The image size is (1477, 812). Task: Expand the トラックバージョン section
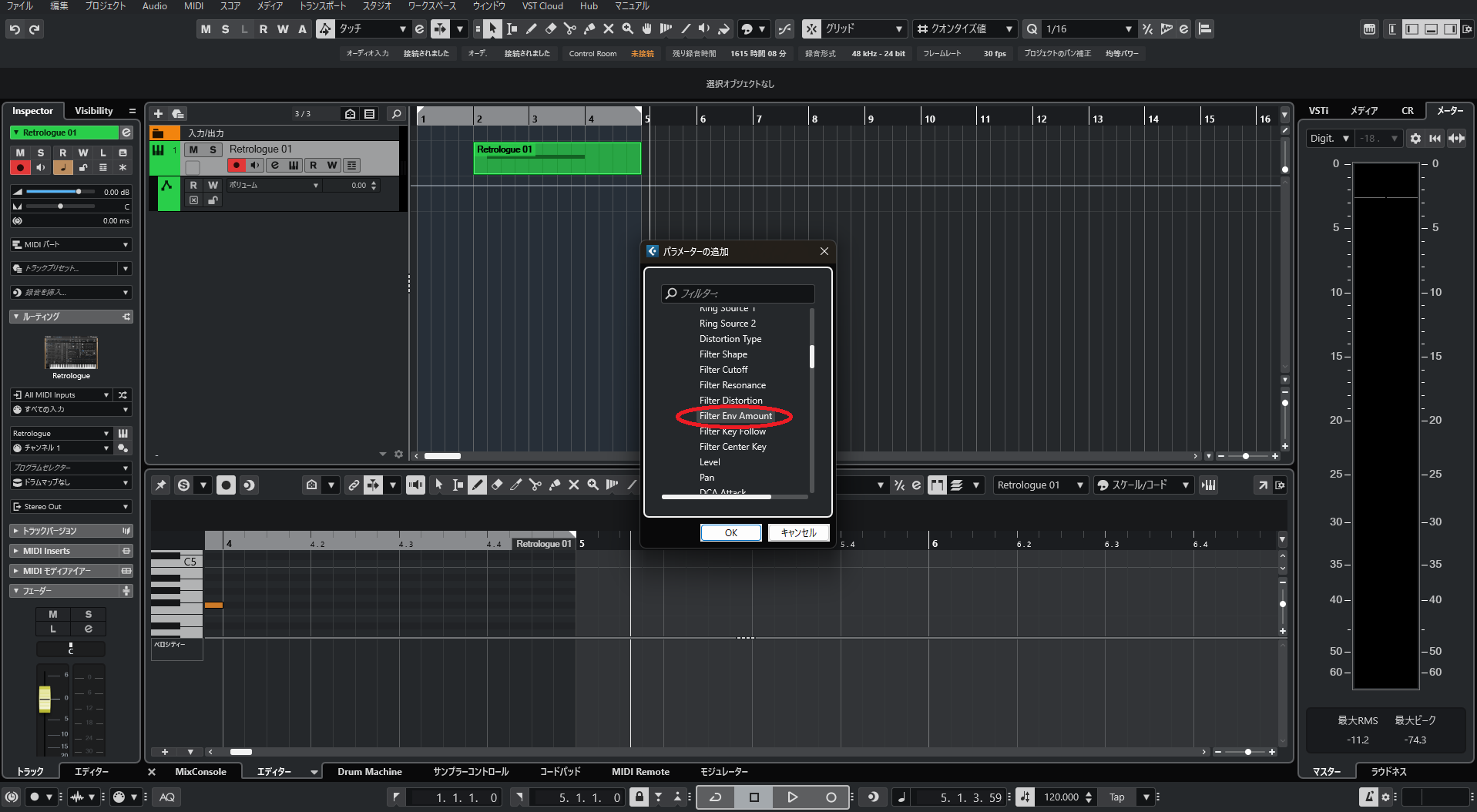pos(71,531)
